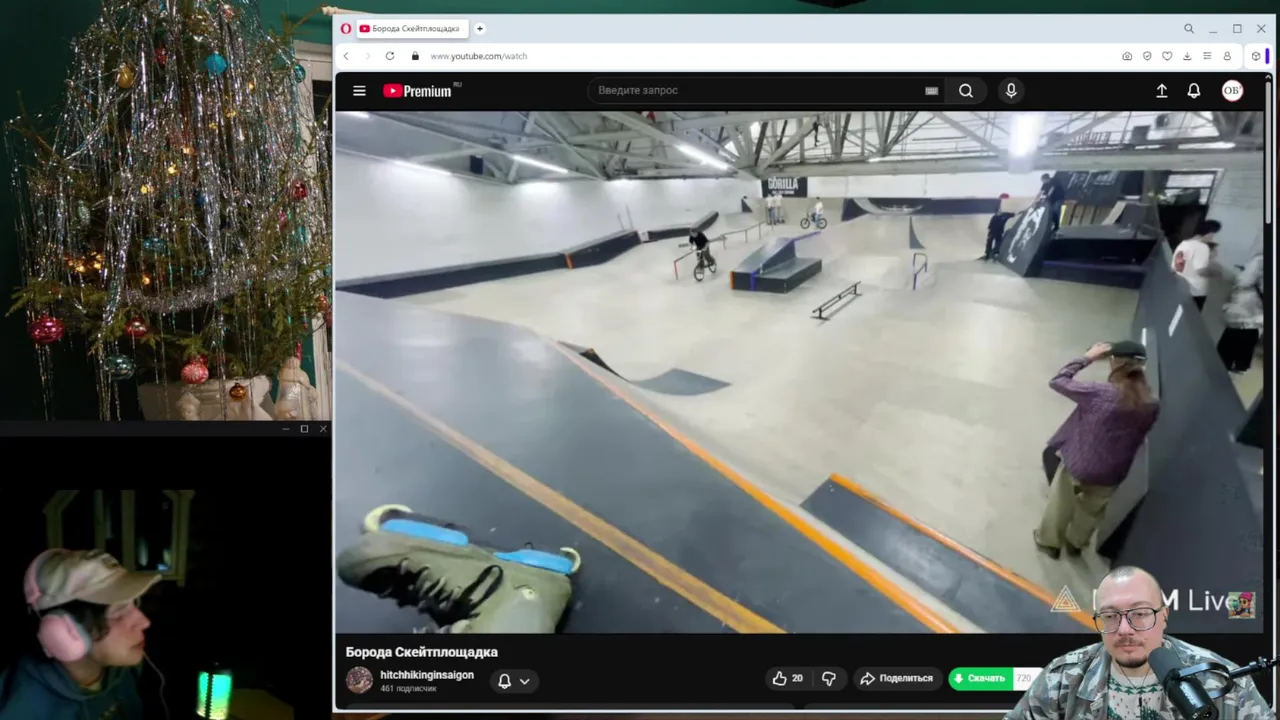
Task: Open the on-screen keyboard in search box
Action: 931,90
